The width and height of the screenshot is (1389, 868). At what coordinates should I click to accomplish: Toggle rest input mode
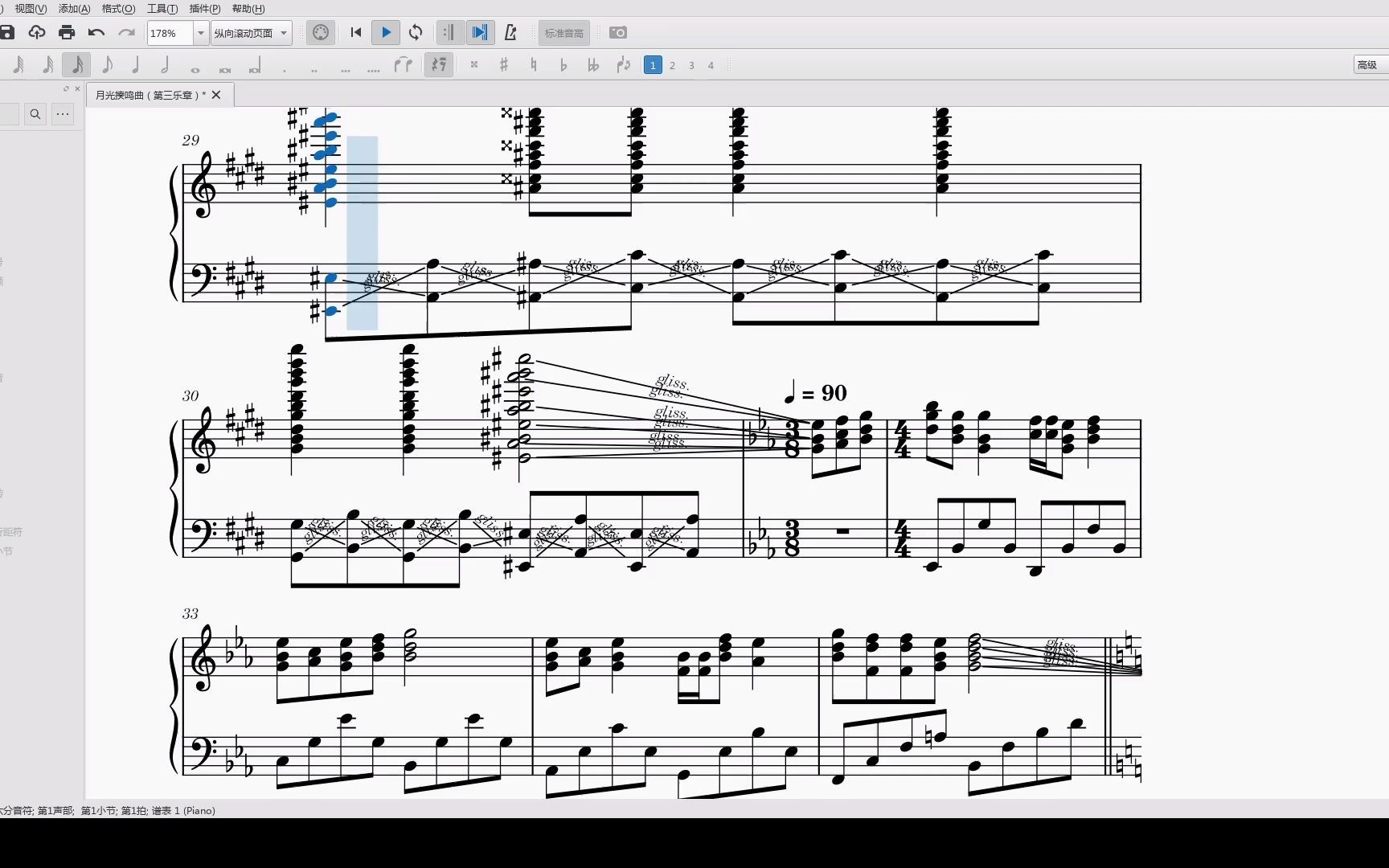coord(439,65)
